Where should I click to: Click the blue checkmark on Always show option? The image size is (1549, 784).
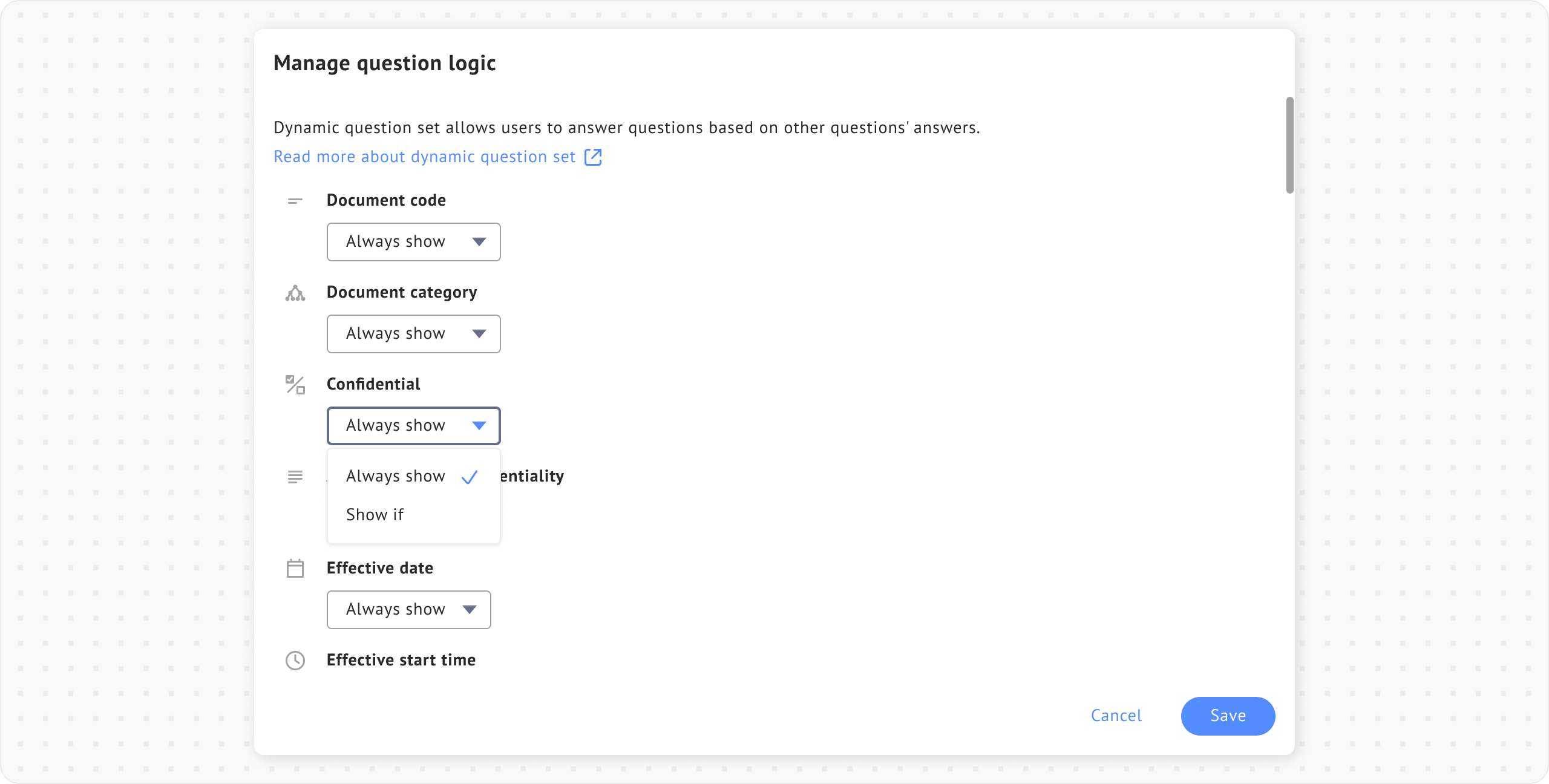tap(470, 477)
